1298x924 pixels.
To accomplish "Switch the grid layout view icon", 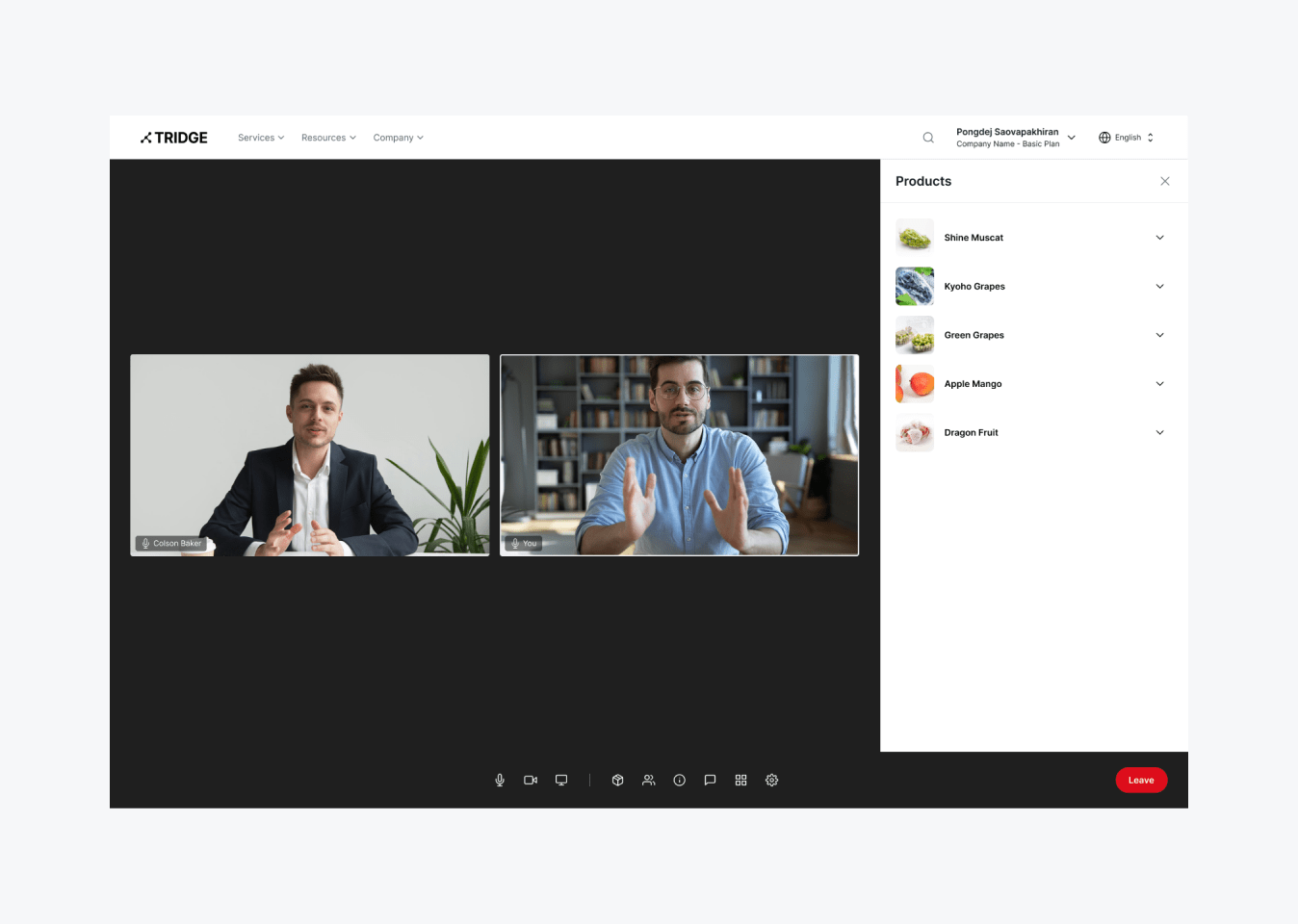I will tap(741, 781).
